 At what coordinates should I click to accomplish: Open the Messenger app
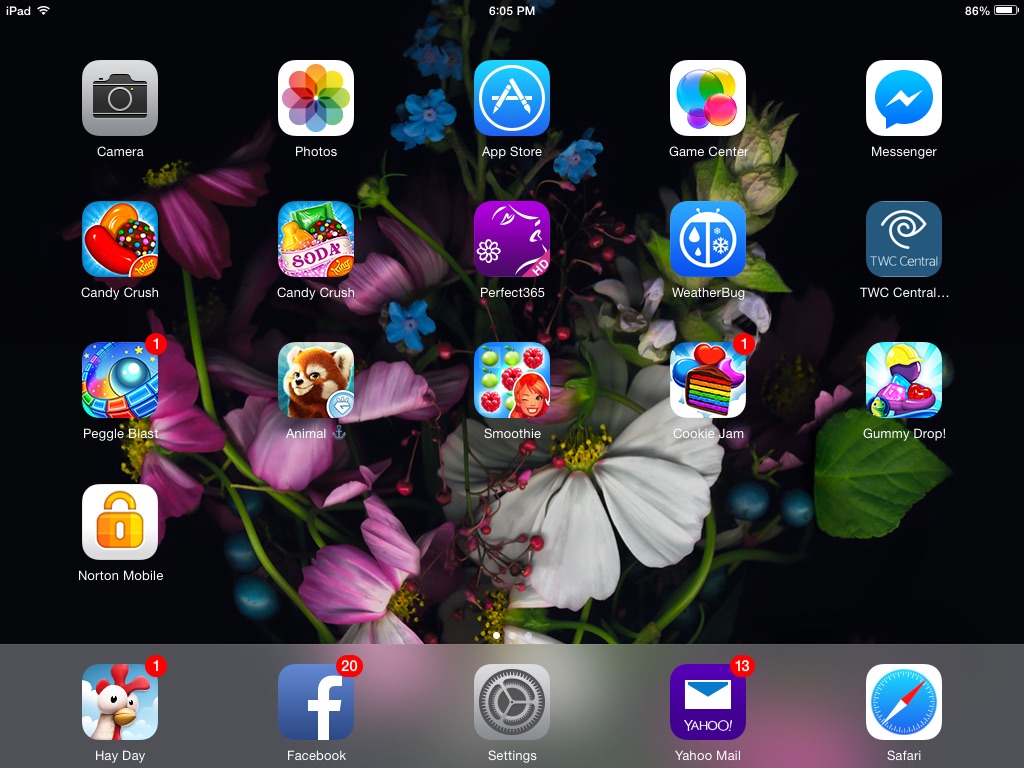[903, 98]
